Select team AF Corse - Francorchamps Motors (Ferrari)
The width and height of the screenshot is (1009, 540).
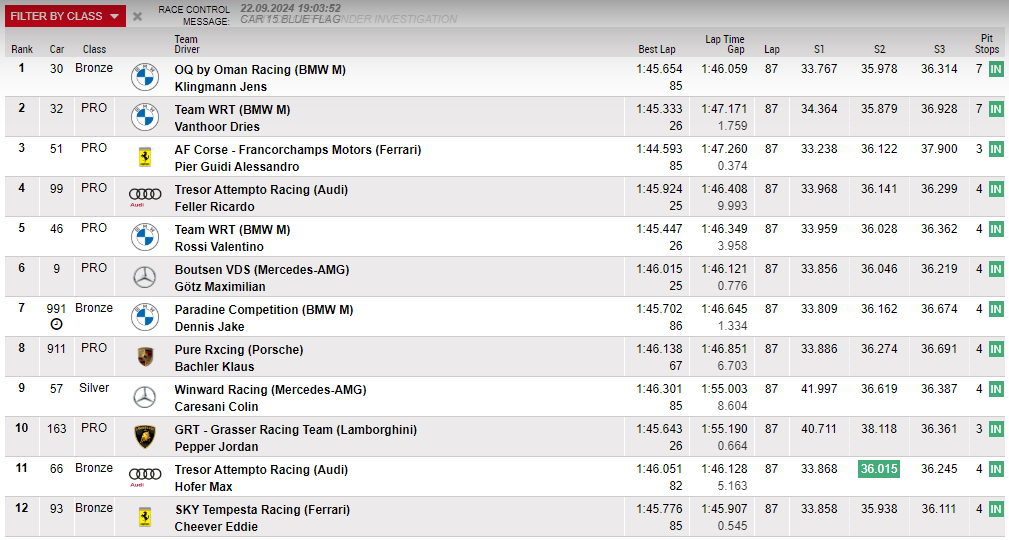coord(298,149)
